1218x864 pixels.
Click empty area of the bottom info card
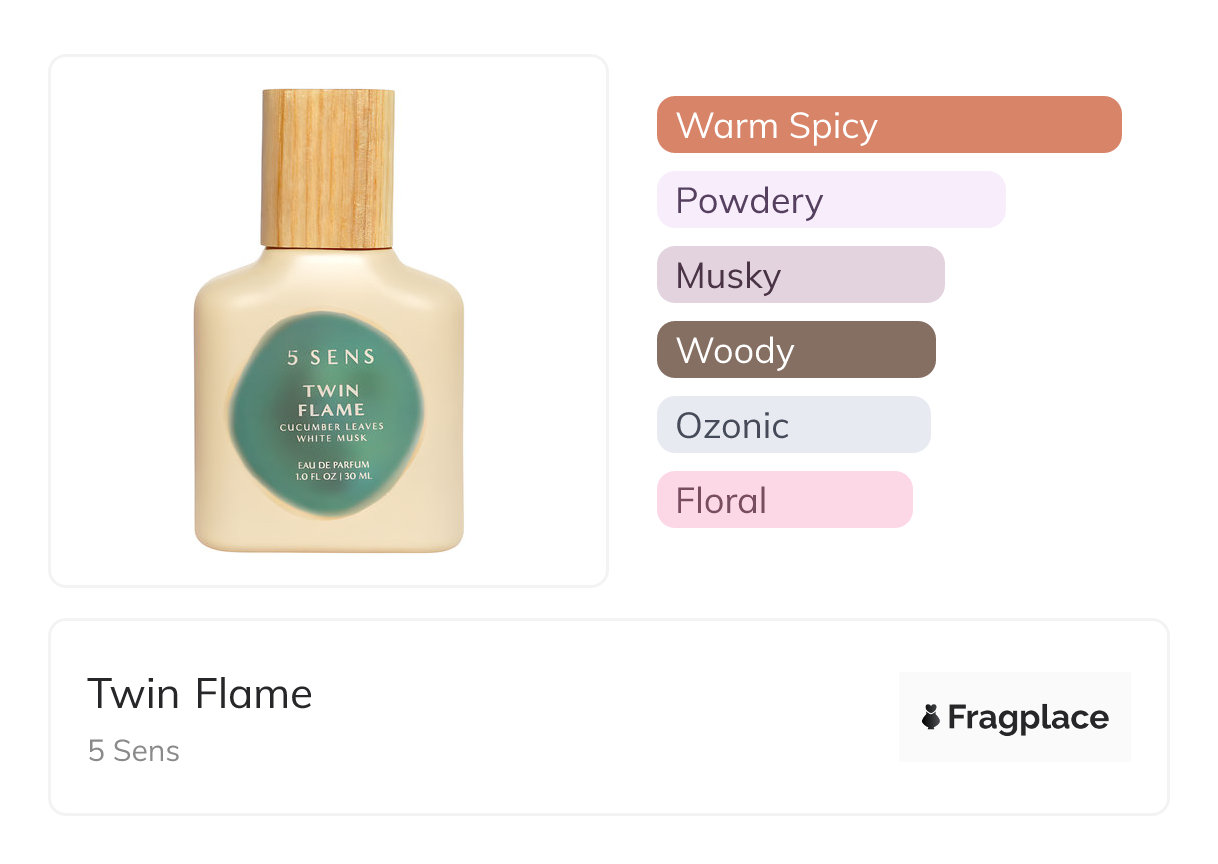[600, 720]
